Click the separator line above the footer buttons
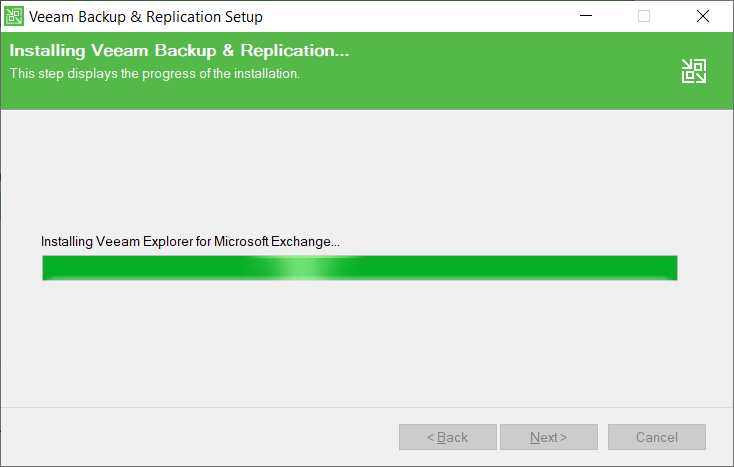The image size is (734, 467). tap(360, 407)
